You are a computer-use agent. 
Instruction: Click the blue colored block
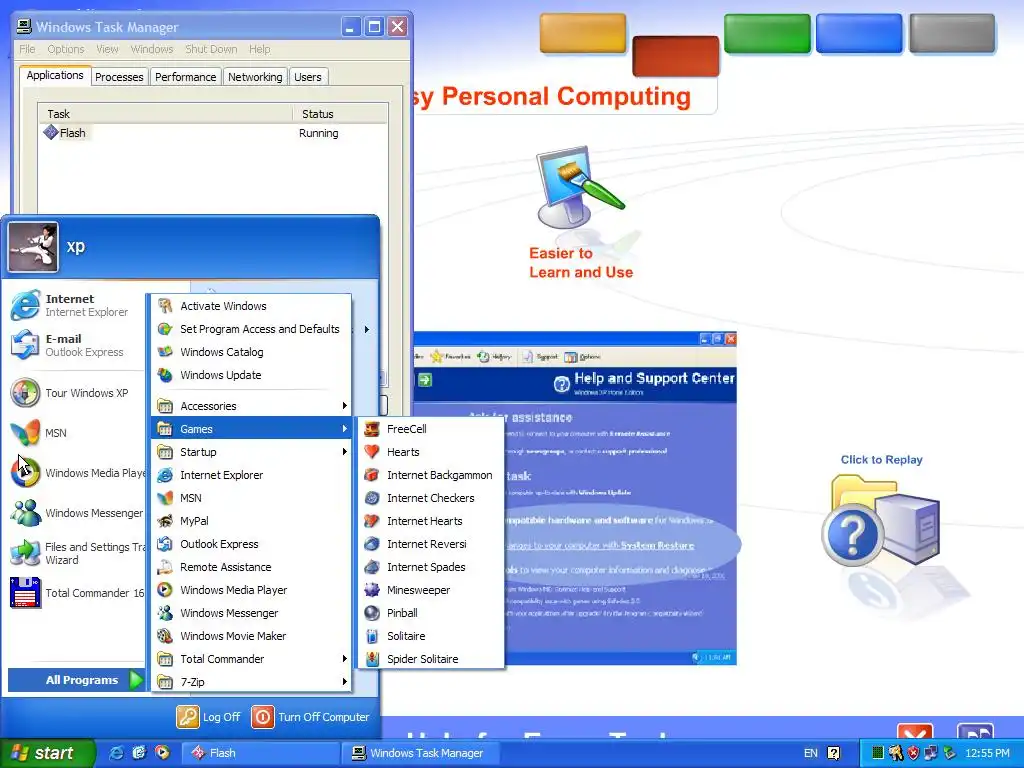(x=859, y=33)
